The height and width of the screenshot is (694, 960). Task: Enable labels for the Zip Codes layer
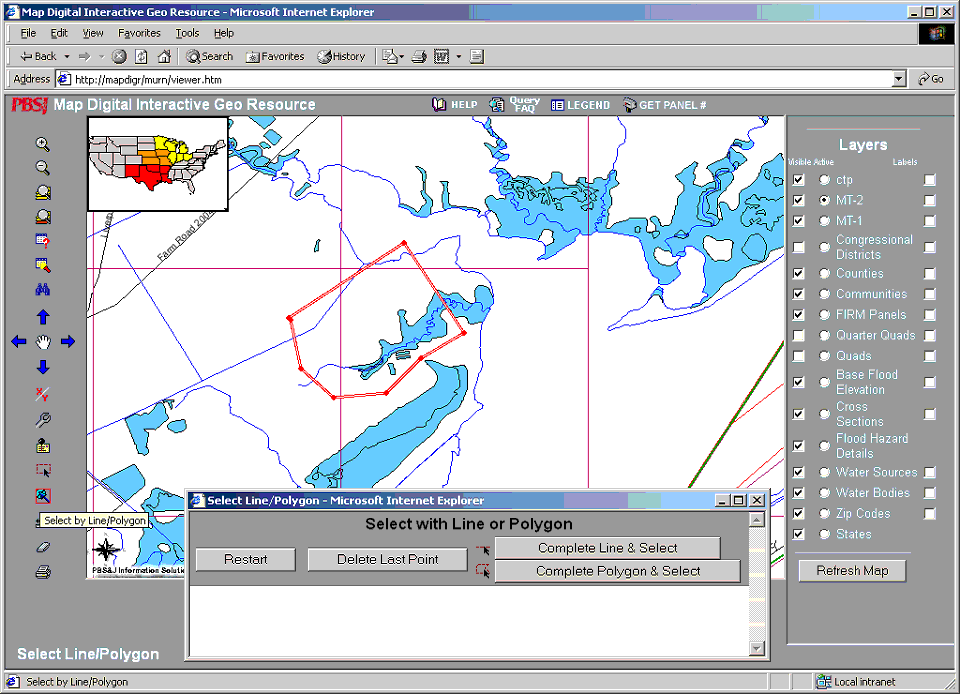929,513
